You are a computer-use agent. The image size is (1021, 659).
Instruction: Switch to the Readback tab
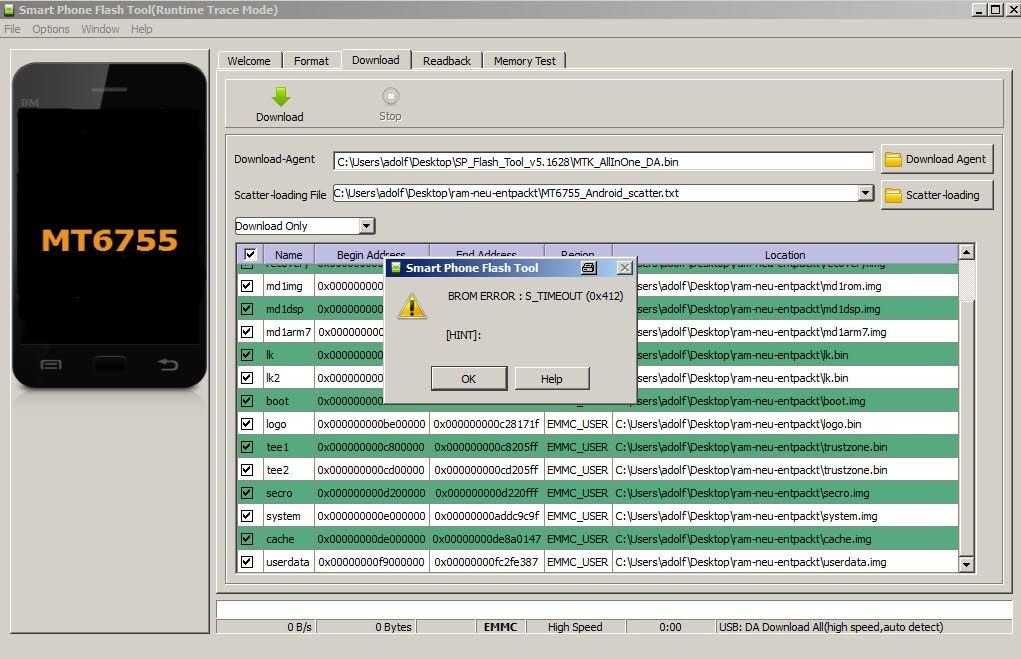[447, 61]
